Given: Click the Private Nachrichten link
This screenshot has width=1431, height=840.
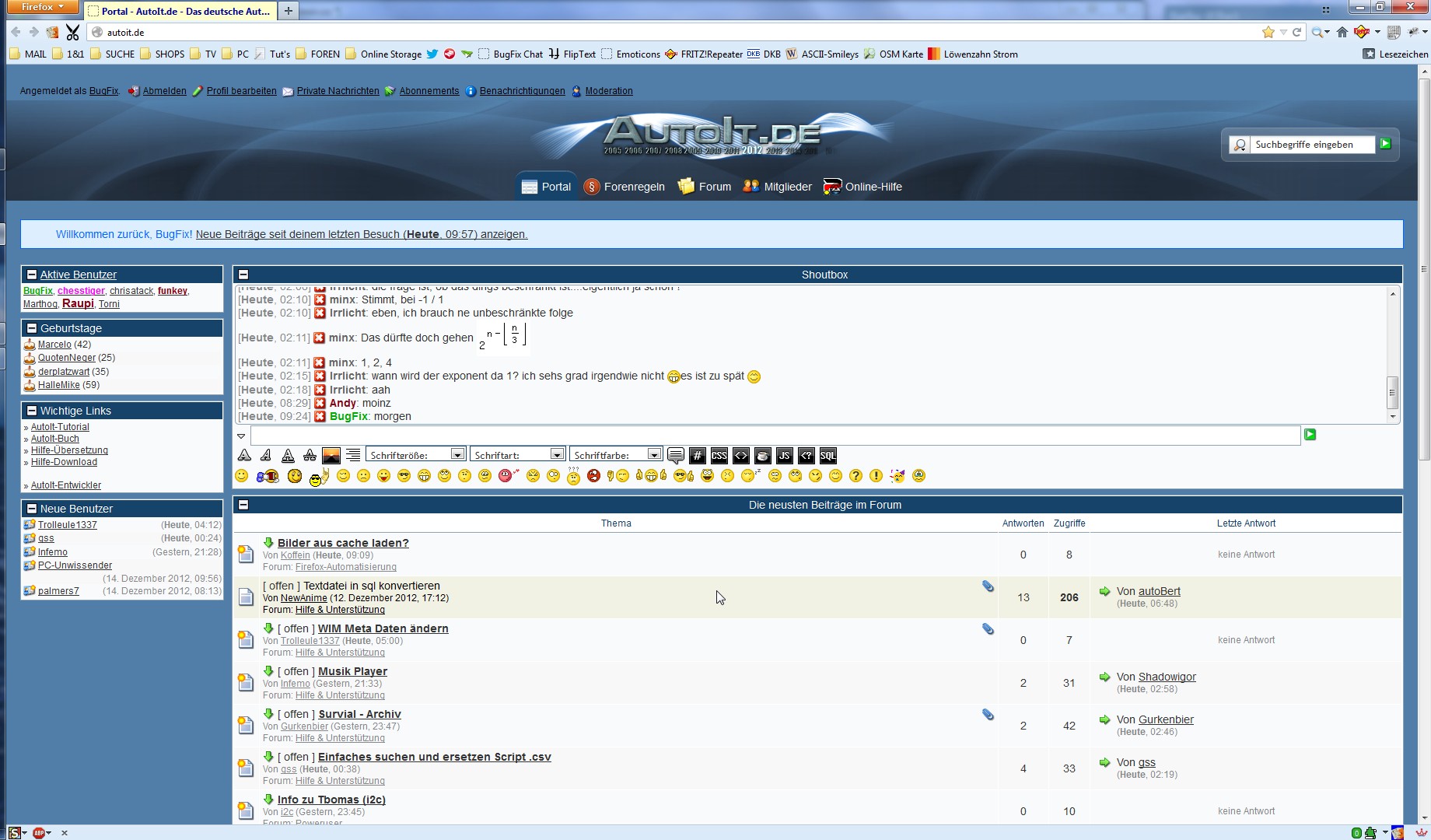Looking at the screenshot, I should click(338, 91).
